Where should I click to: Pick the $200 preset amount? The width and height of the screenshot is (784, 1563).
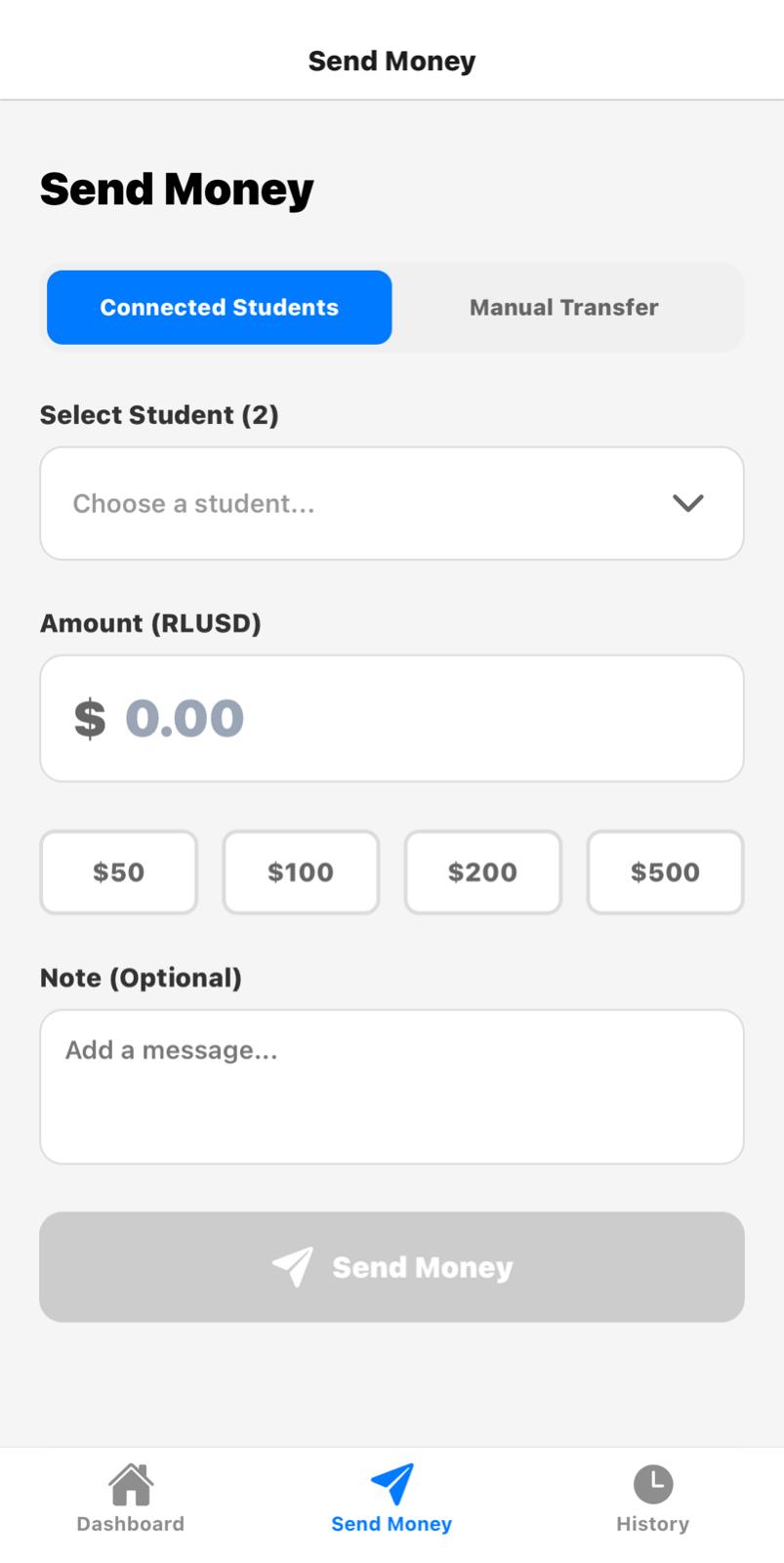482,872
